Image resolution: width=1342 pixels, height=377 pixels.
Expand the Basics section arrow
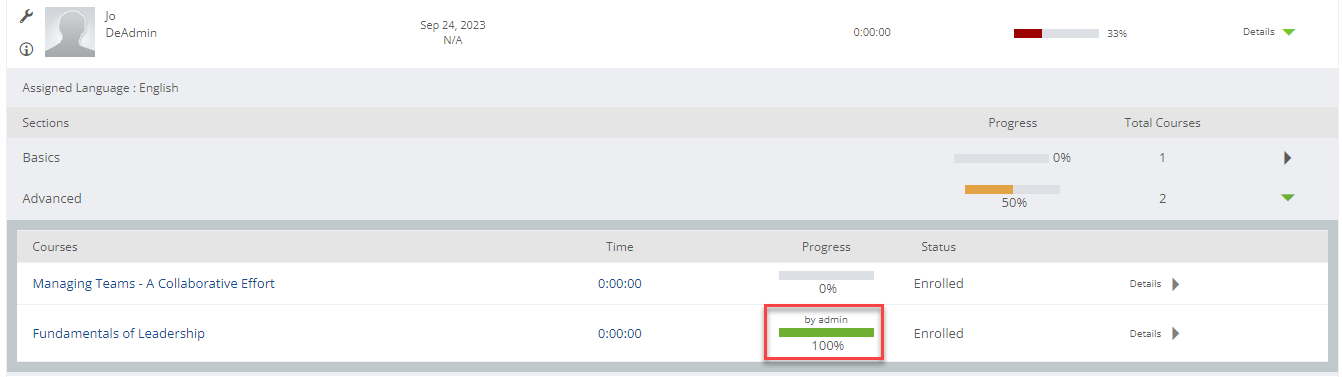point(1287,158)
